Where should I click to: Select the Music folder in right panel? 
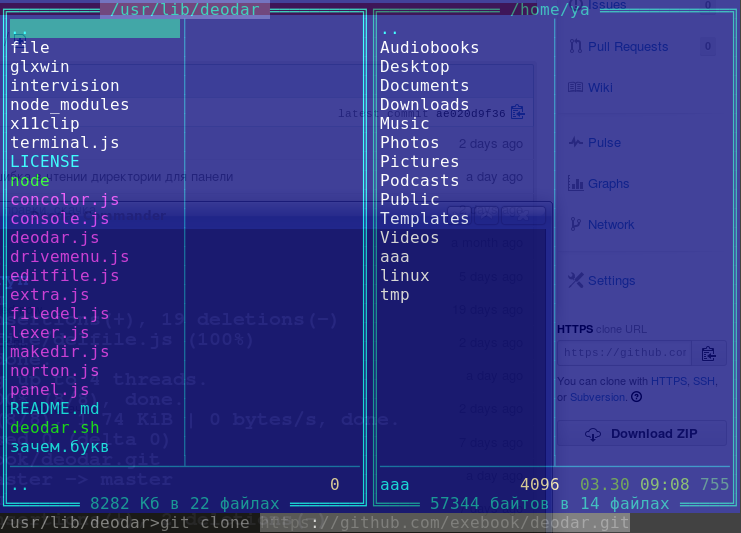tap(405, 123)
